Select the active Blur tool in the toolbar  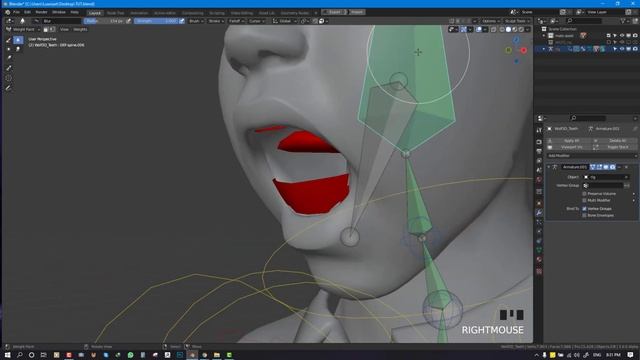(18, 40)
